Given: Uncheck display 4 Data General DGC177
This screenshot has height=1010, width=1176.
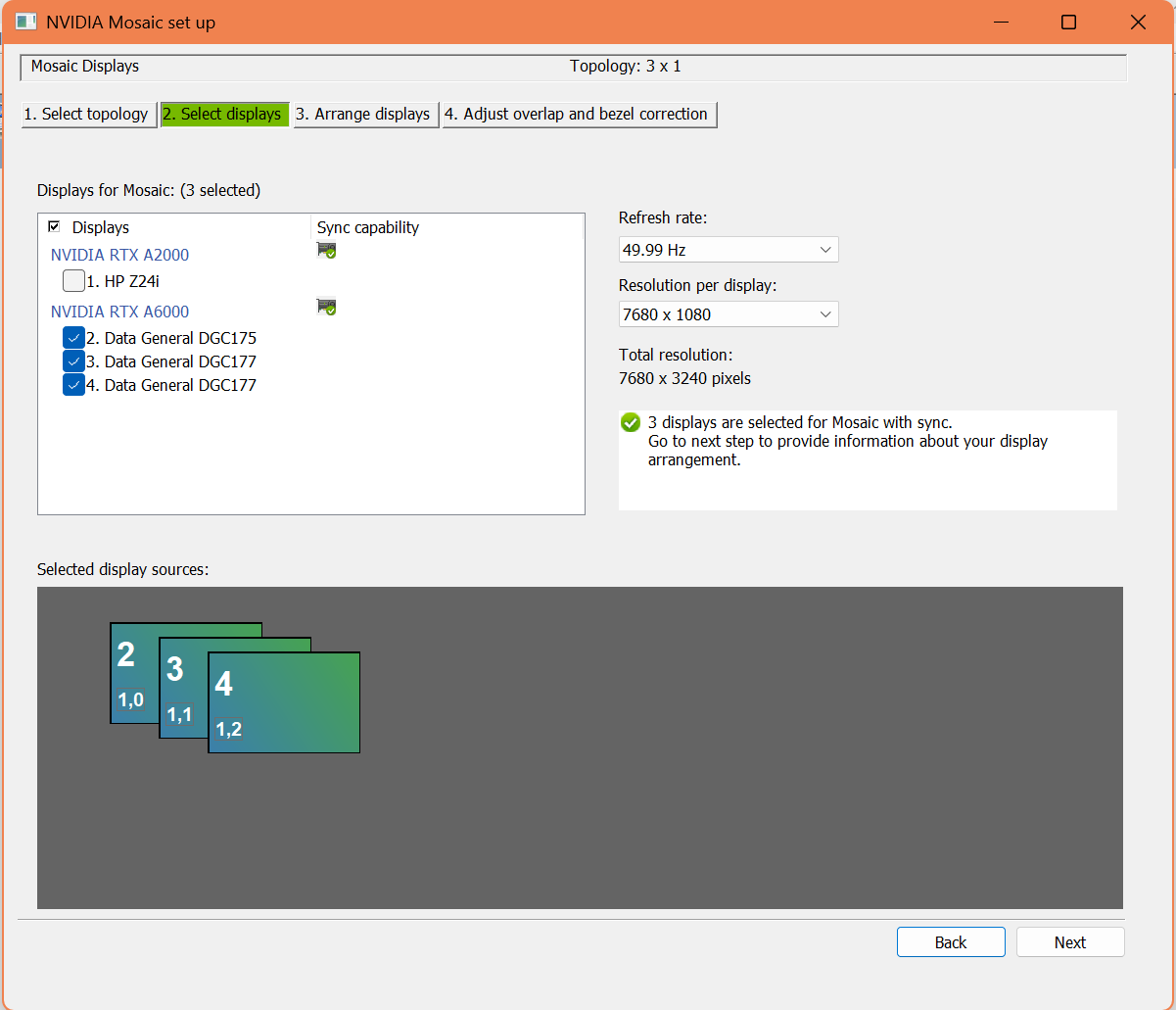Looking at the screenshot, I should tap(73, 385).
